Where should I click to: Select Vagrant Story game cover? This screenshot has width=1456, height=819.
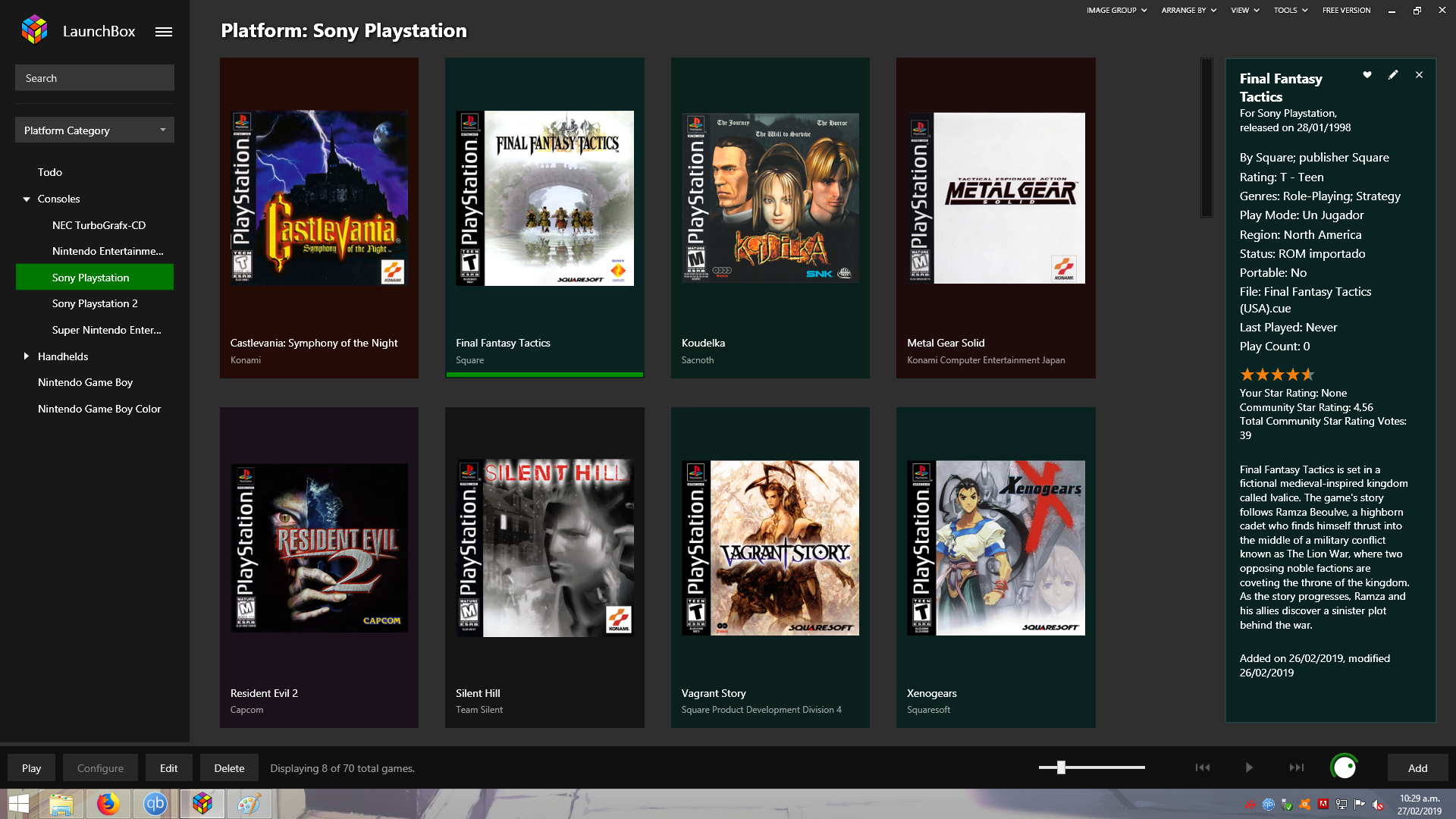pos(770,548)
